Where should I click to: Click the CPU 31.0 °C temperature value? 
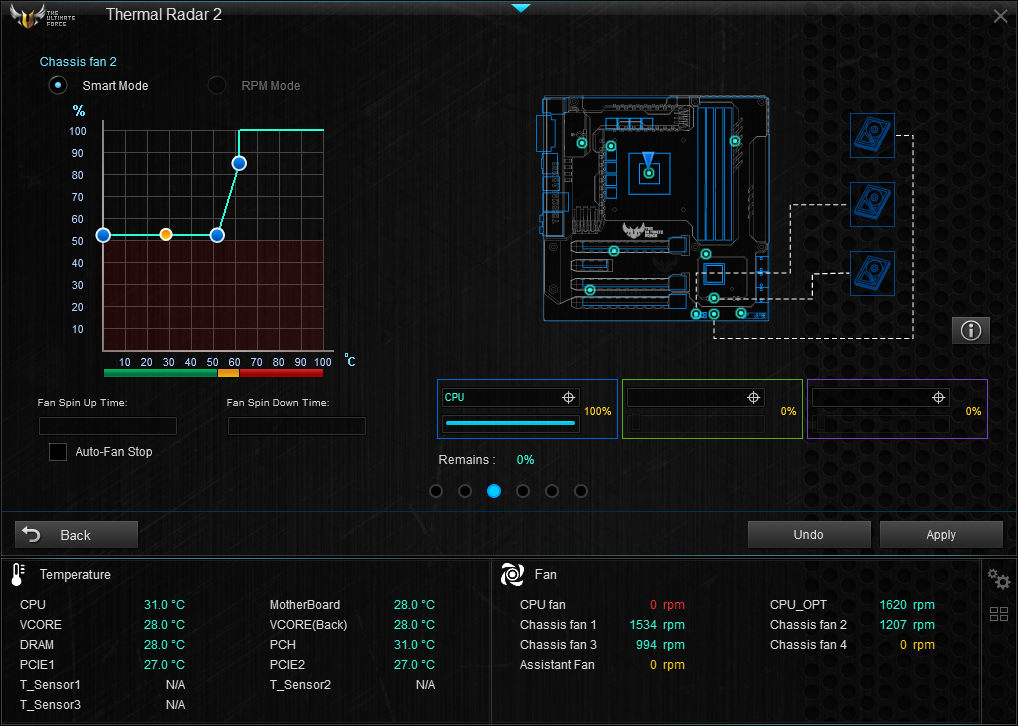coord(164,605)
